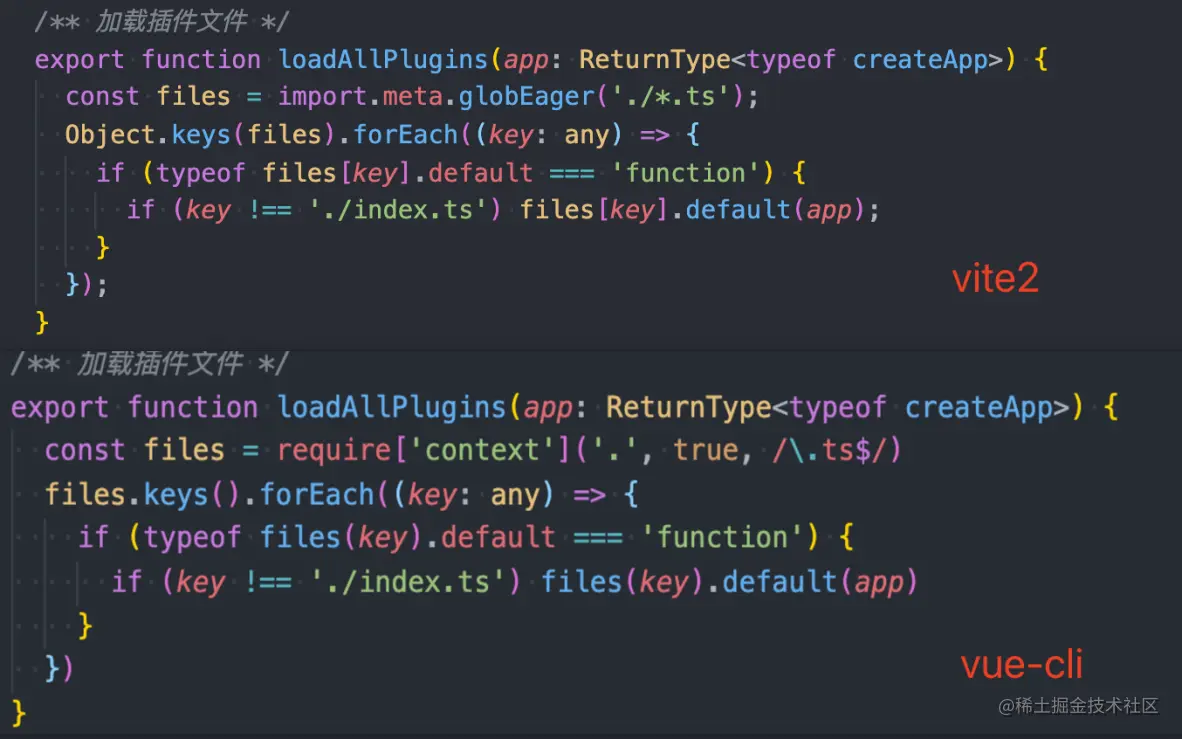Click 'forEach' after Object.keys(files)
The width and height of the screenshot is (1182, 739).
406,135
